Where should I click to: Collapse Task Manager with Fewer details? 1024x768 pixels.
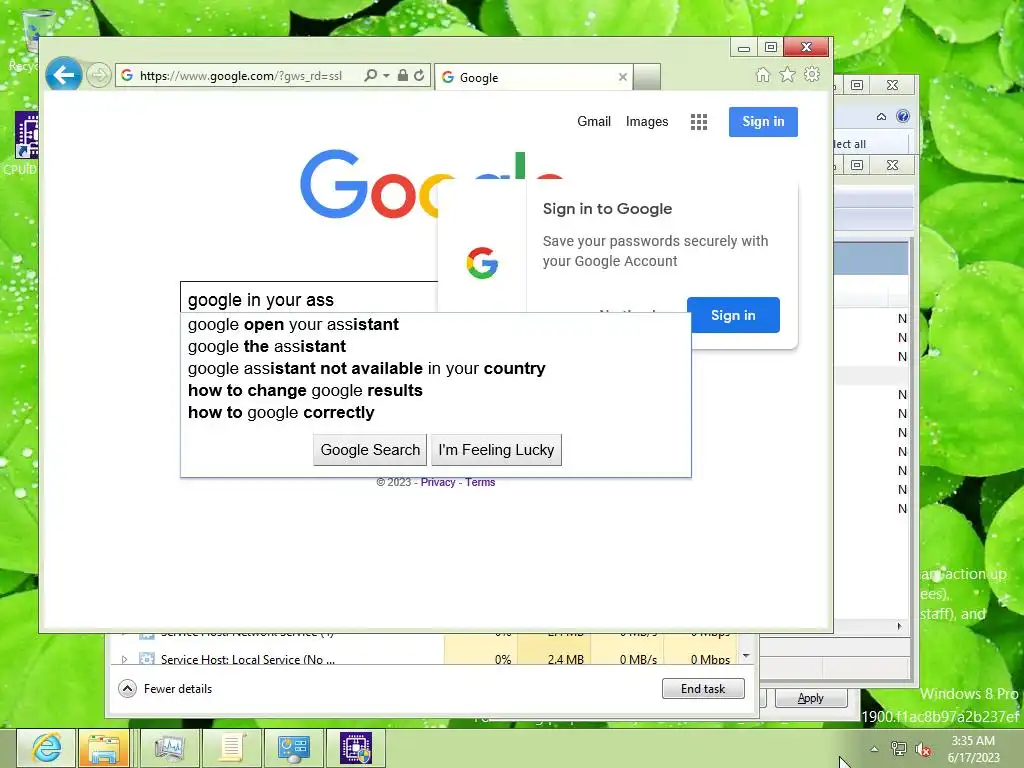(165, 688)
